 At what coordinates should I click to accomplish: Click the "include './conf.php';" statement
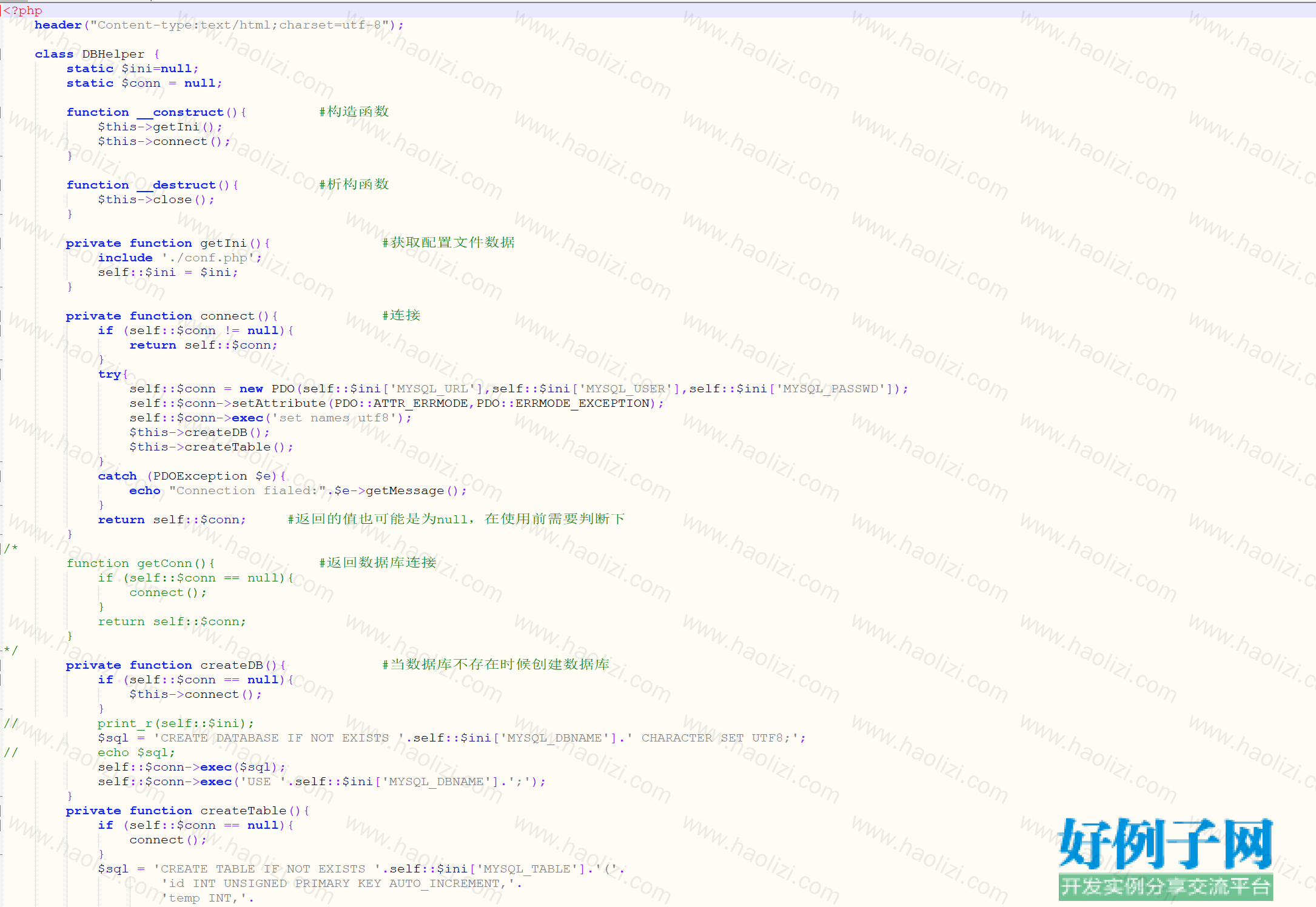(180, 258)
